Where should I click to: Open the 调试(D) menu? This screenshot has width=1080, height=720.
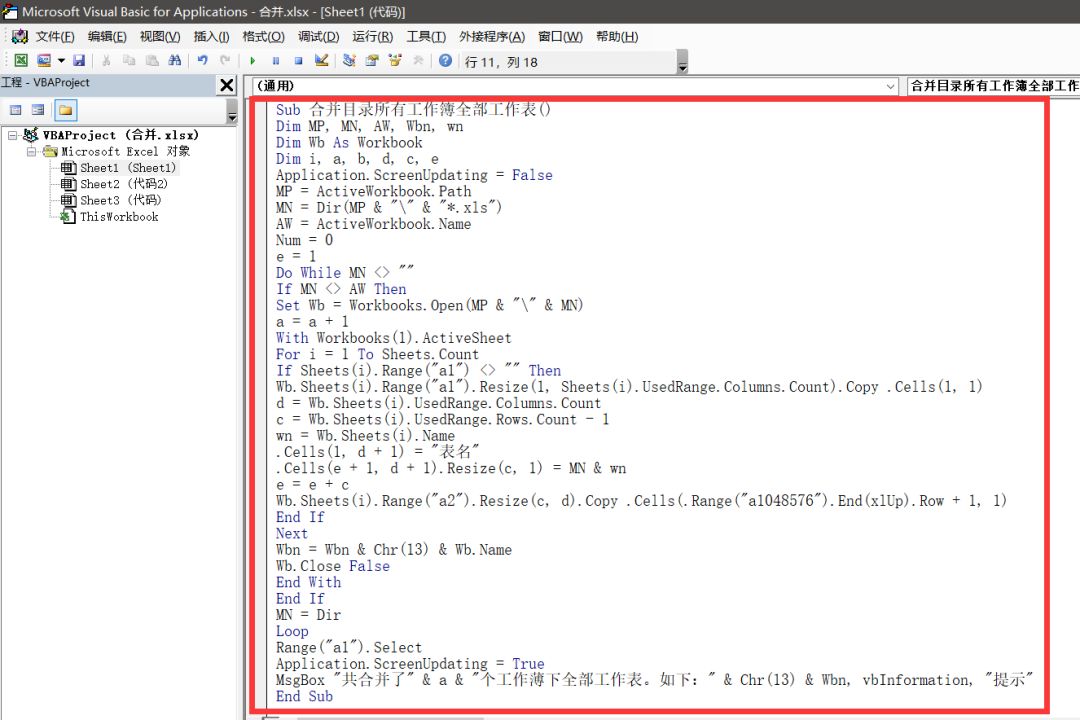coord(318,37)
